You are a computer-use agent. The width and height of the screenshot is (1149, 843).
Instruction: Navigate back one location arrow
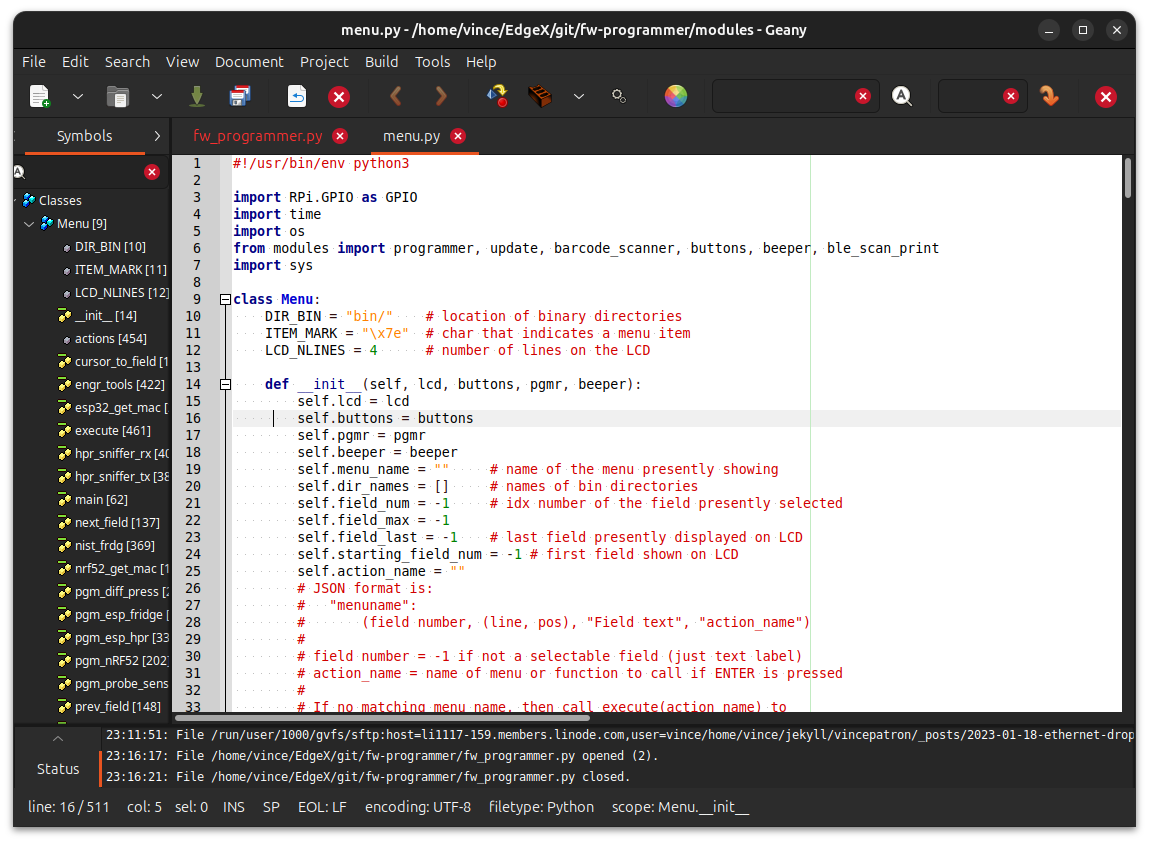coord(396,96)
